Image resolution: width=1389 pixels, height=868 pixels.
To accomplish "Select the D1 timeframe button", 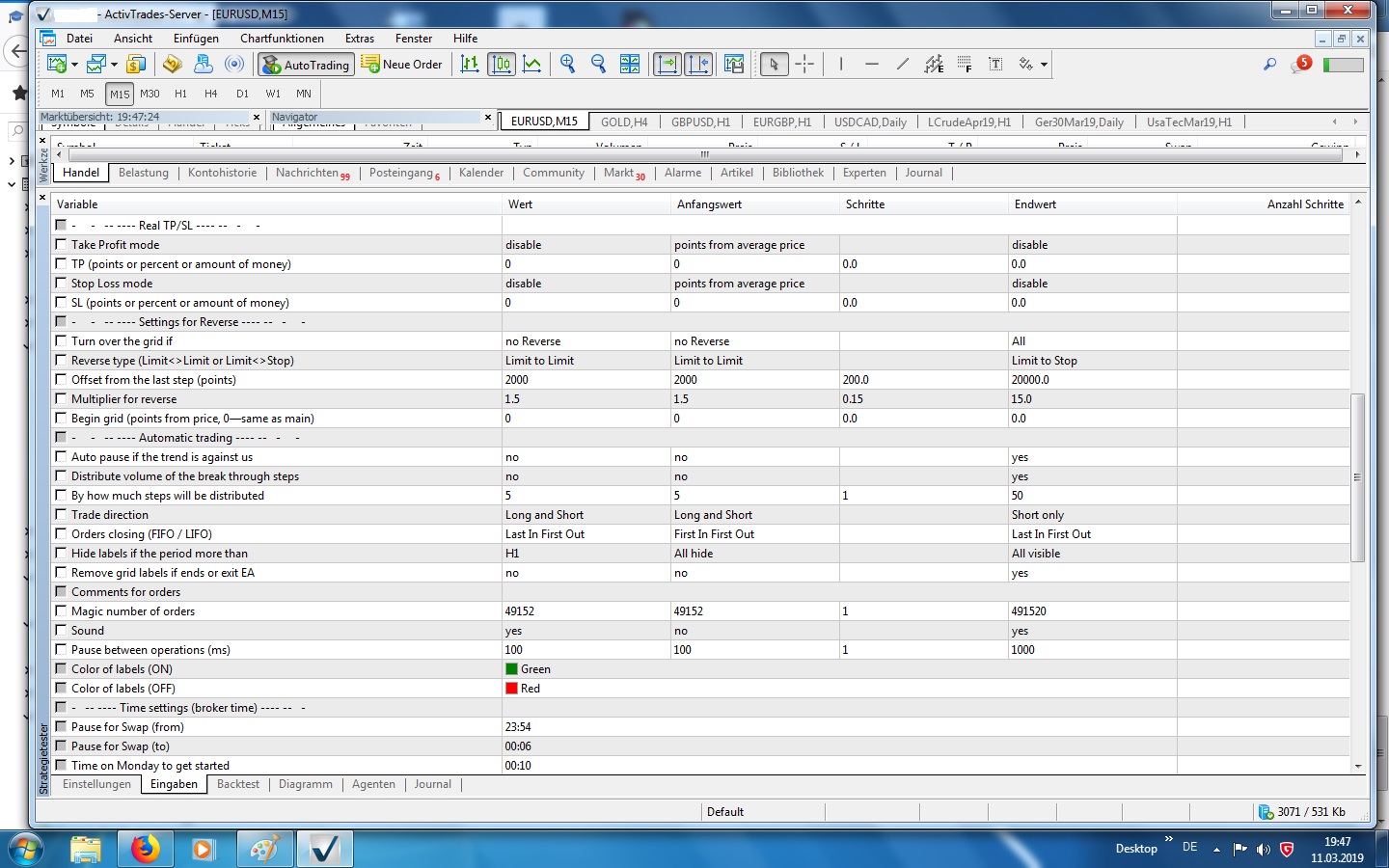I will click(x=242, y=94).
